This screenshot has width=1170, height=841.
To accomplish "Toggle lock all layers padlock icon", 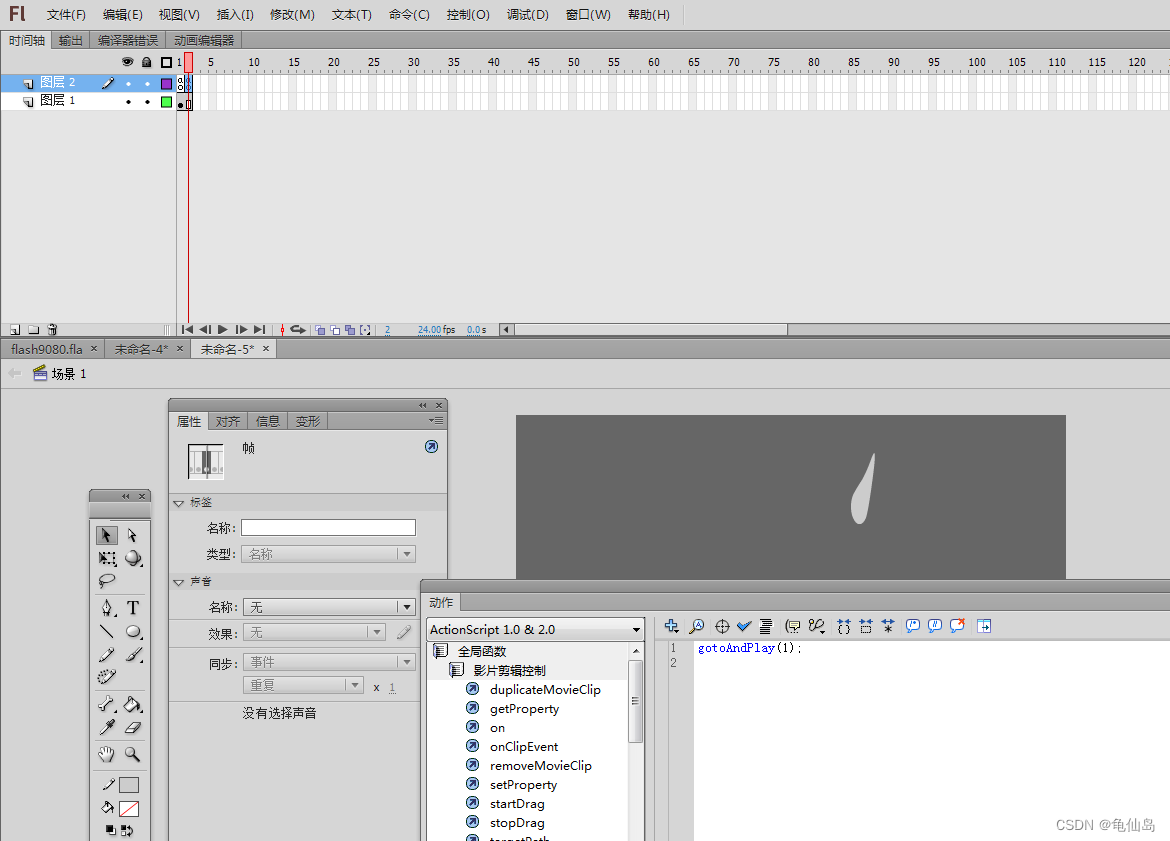I will [x=147, y=62].
